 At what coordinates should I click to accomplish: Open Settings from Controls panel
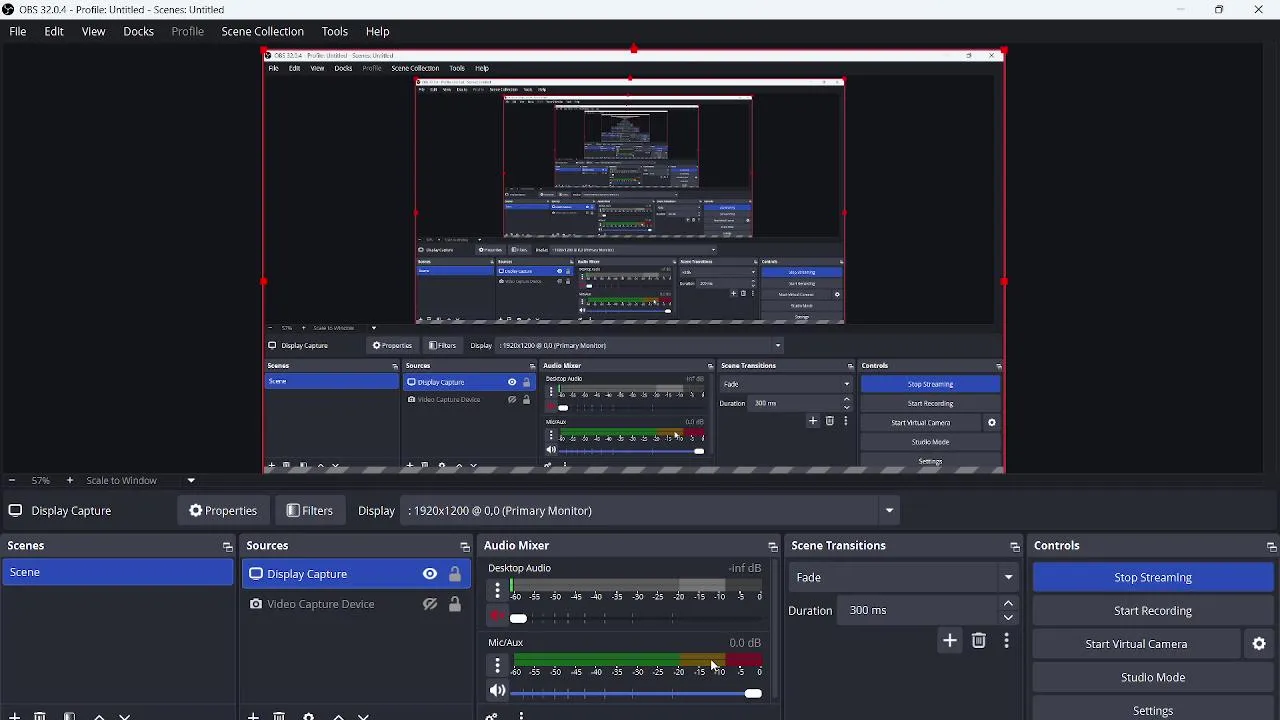pos(1152,711)
